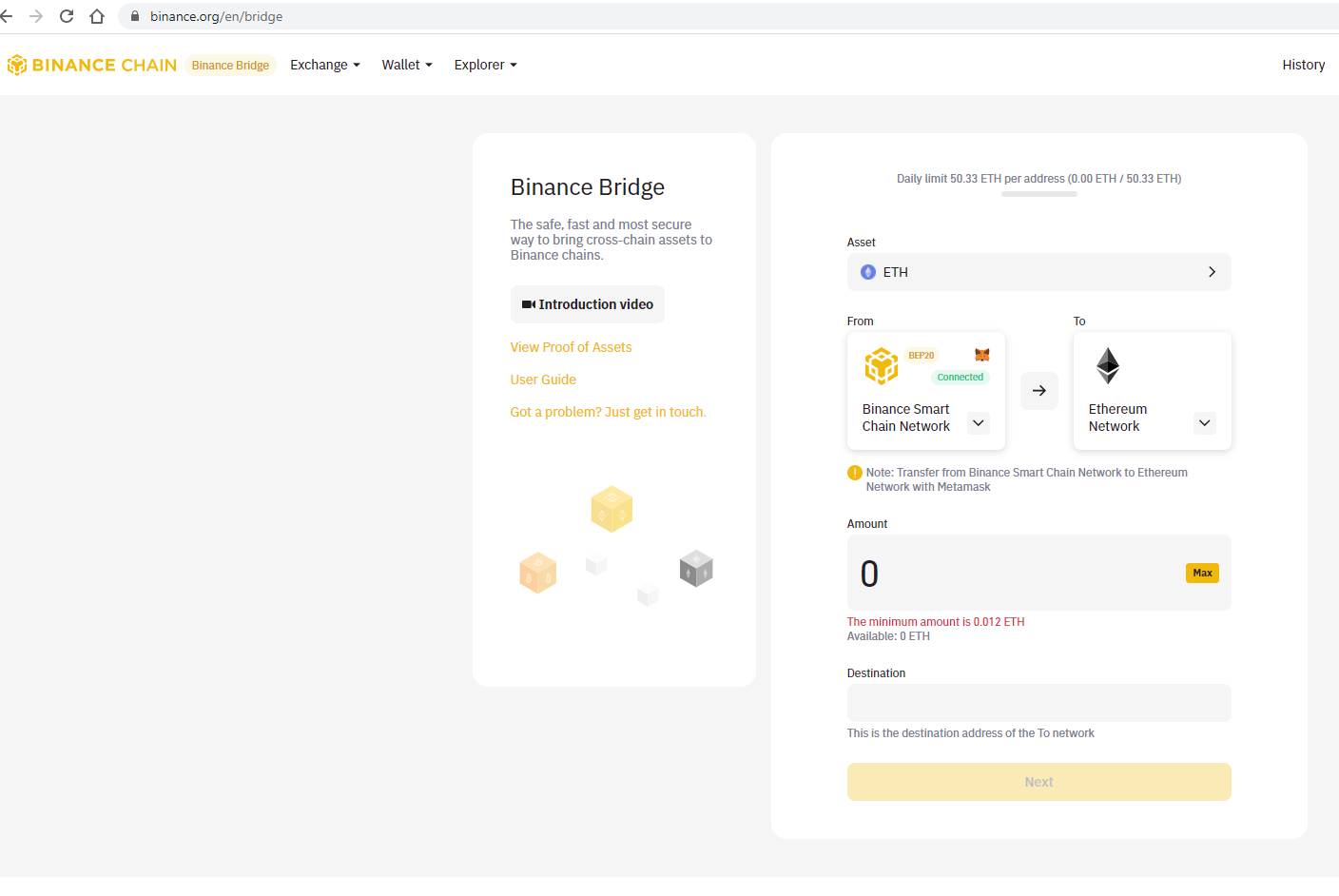
Task: Click the yellow Binance cube illustration
Action: click(x=611, y=509)
